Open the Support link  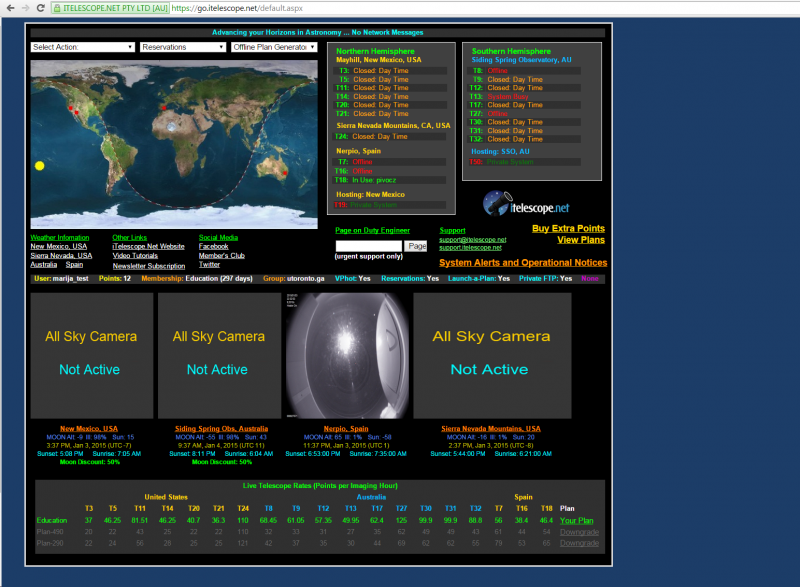point(452,231)
